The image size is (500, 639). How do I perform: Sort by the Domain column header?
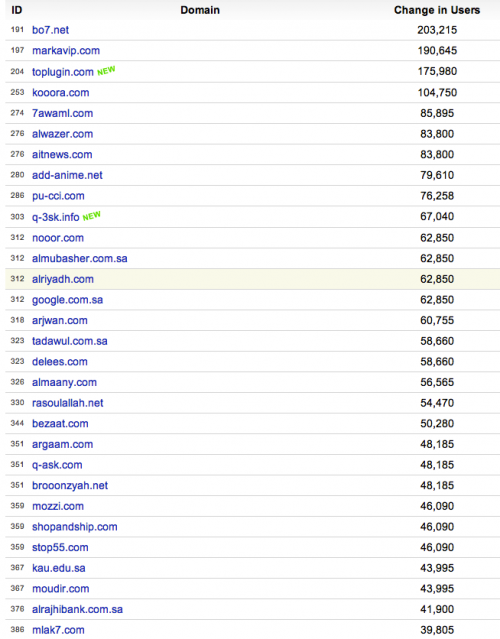click(200, 10)
